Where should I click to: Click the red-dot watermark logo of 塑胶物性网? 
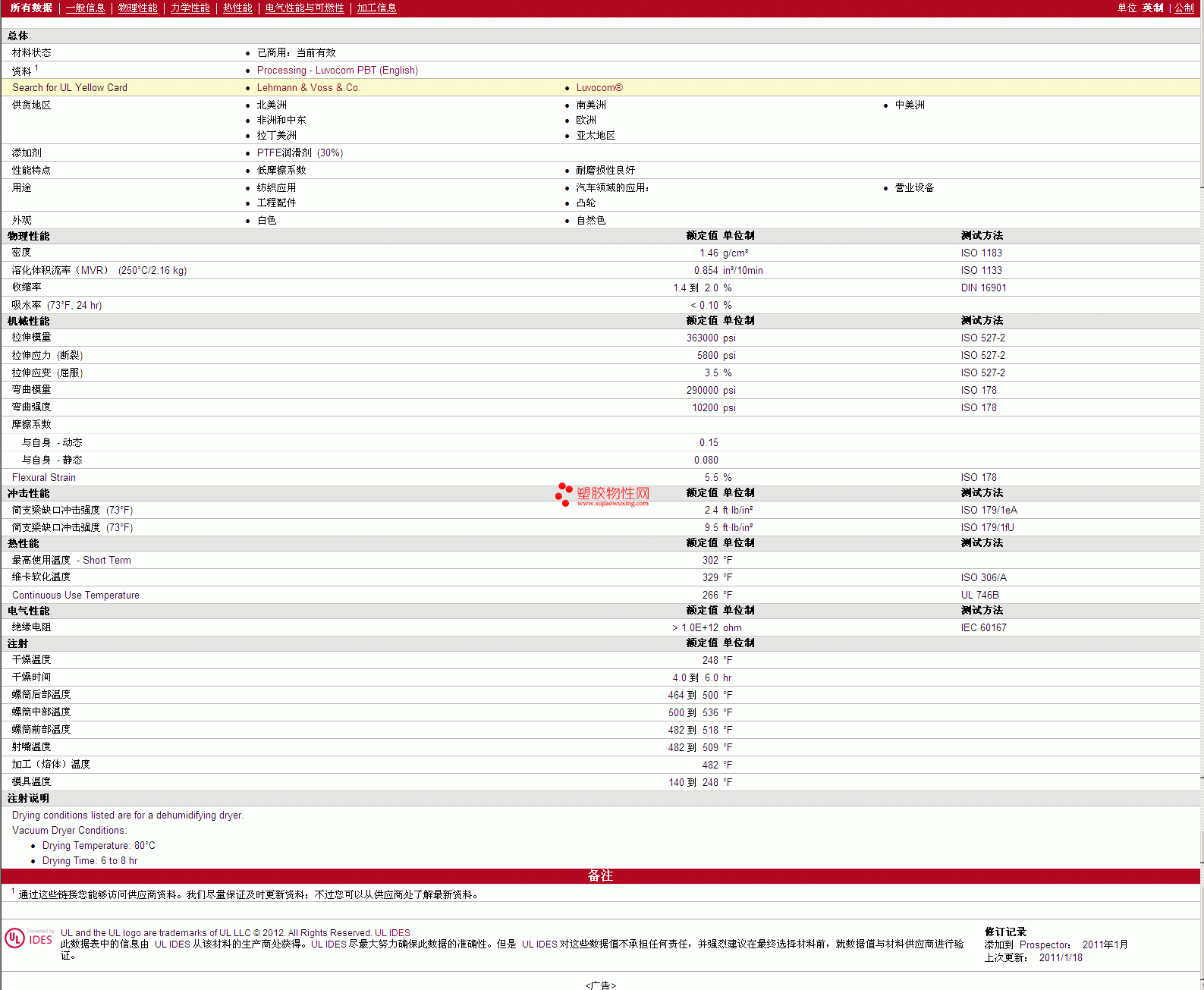(x=564, y=494)
